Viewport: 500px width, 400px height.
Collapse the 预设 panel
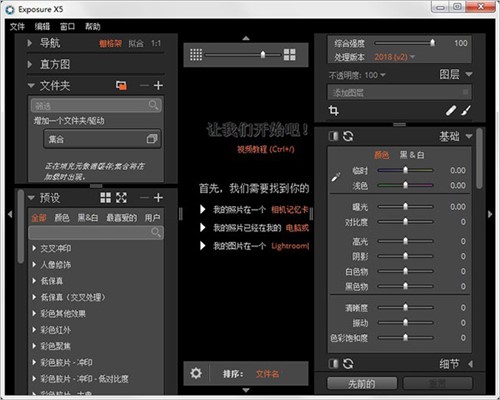click(31, 198)
